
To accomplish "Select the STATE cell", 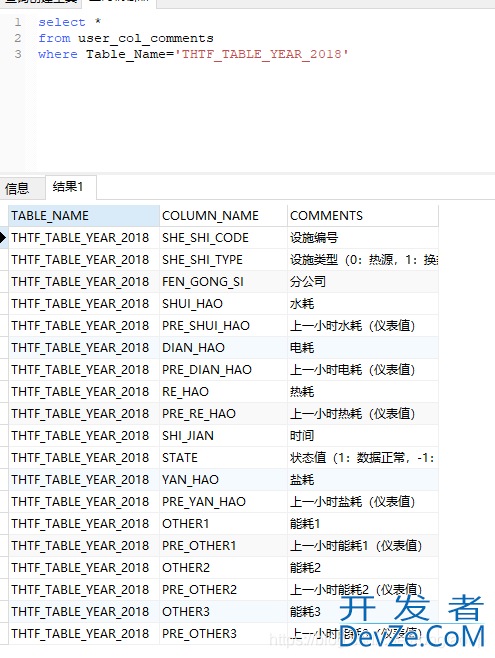I will point(223,458).
